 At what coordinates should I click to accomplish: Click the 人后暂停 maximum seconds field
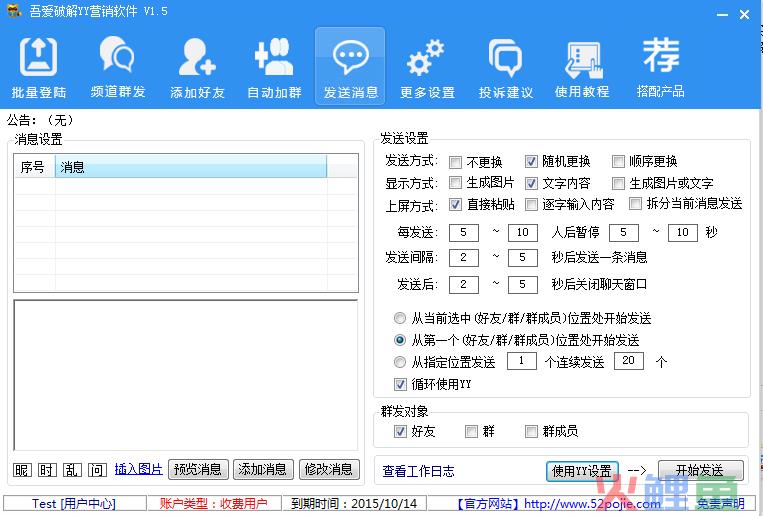pyautogui.click(x=683, y=233)
